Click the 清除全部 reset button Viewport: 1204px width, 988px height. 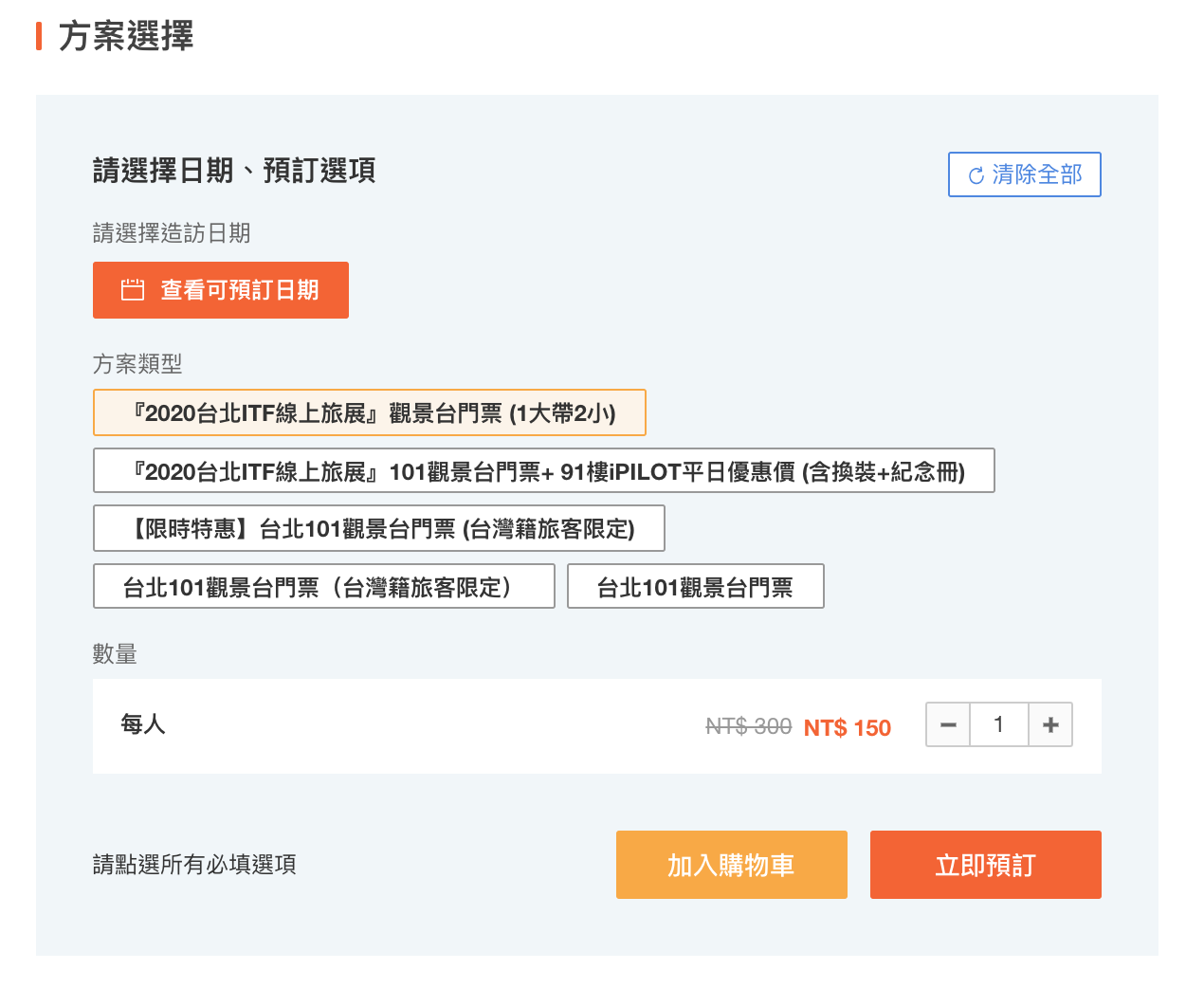click(1025, 174)
